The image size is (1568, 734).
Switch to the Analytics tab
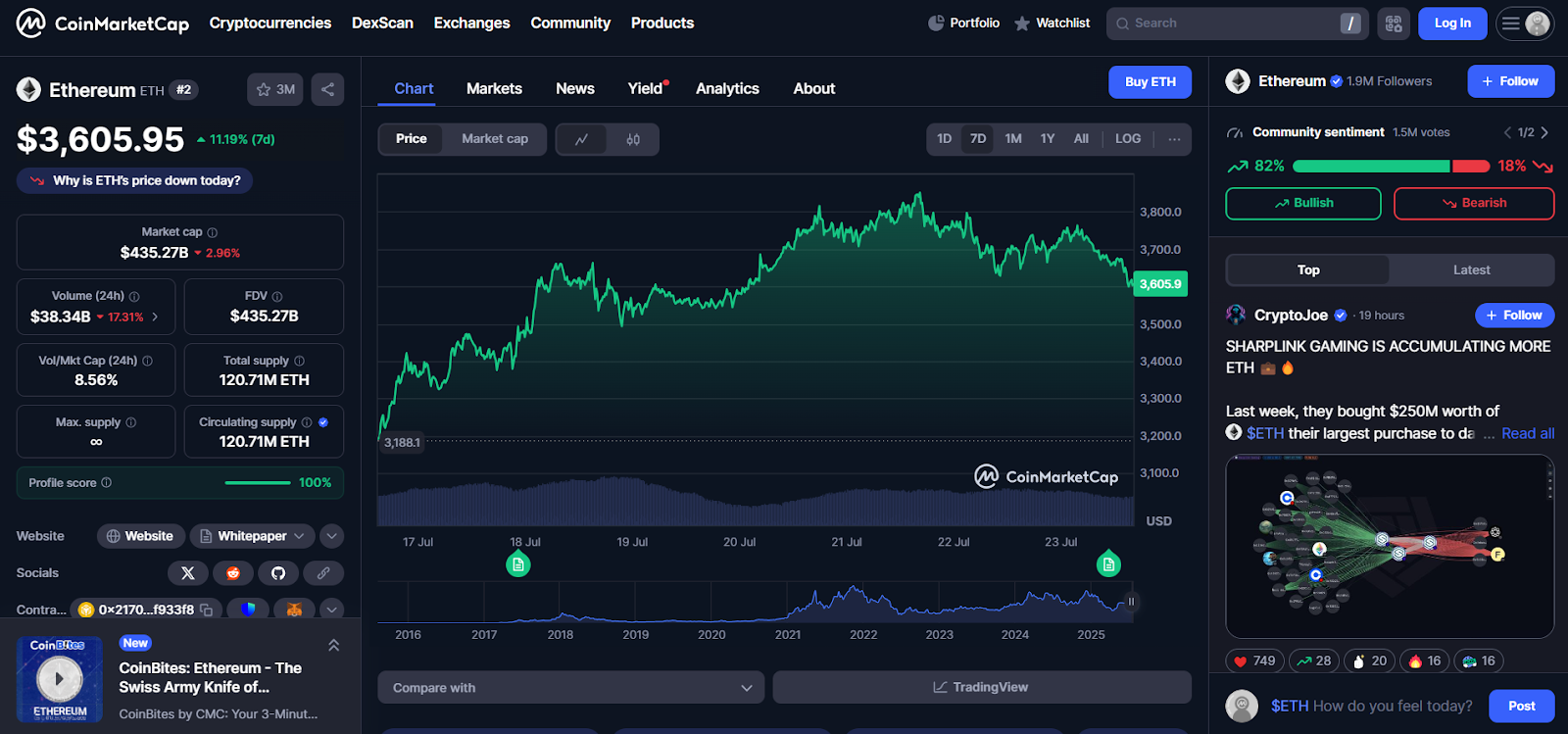727,88
